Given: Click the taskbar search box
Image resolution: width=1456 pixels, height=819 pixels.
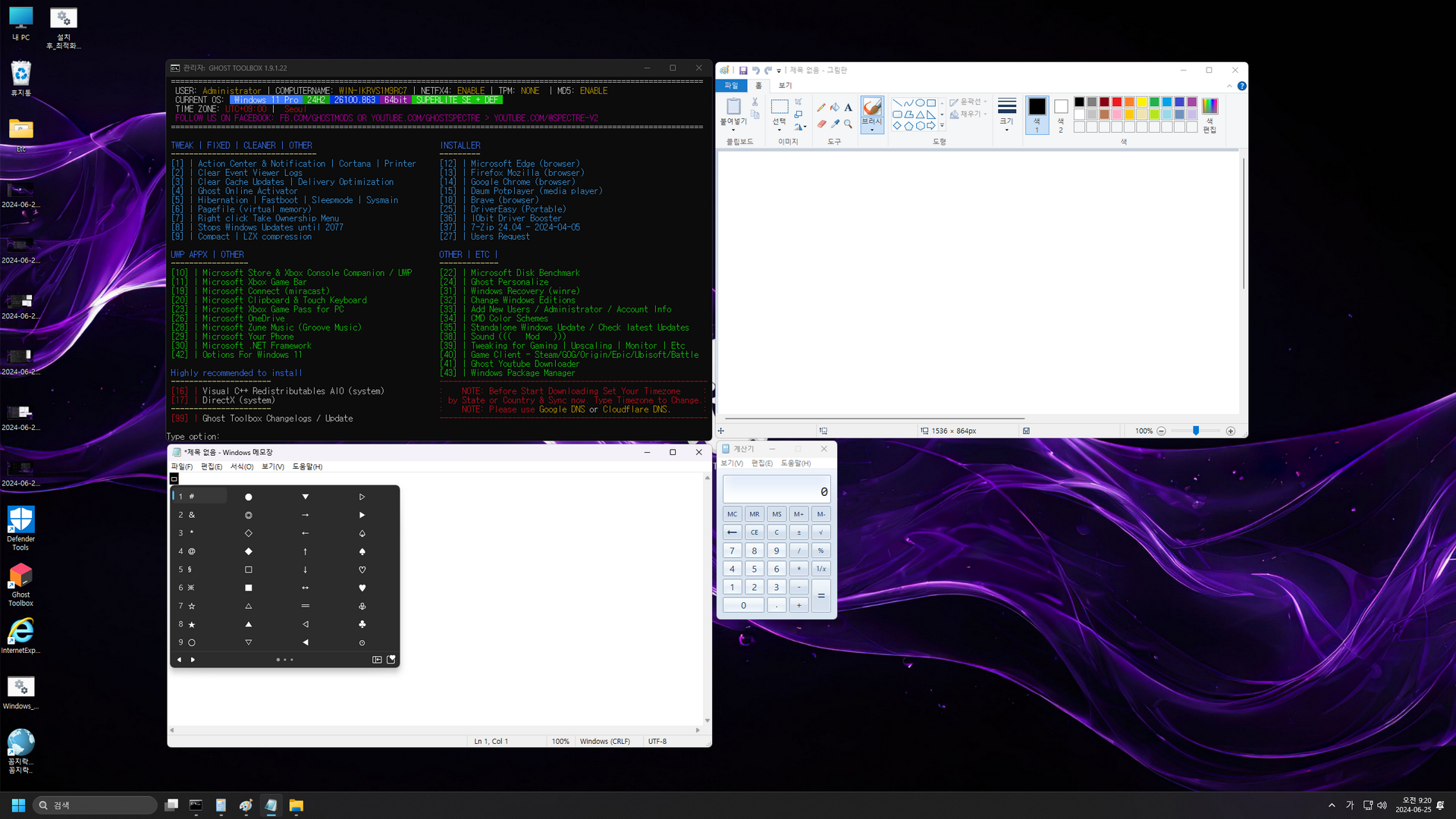Looking at the screenshot, I should click(x=95, y=805).
